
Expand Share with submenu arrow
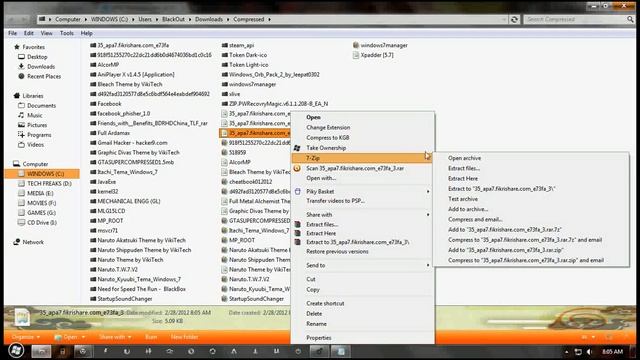pyautogui.click(x=428, y=214)
